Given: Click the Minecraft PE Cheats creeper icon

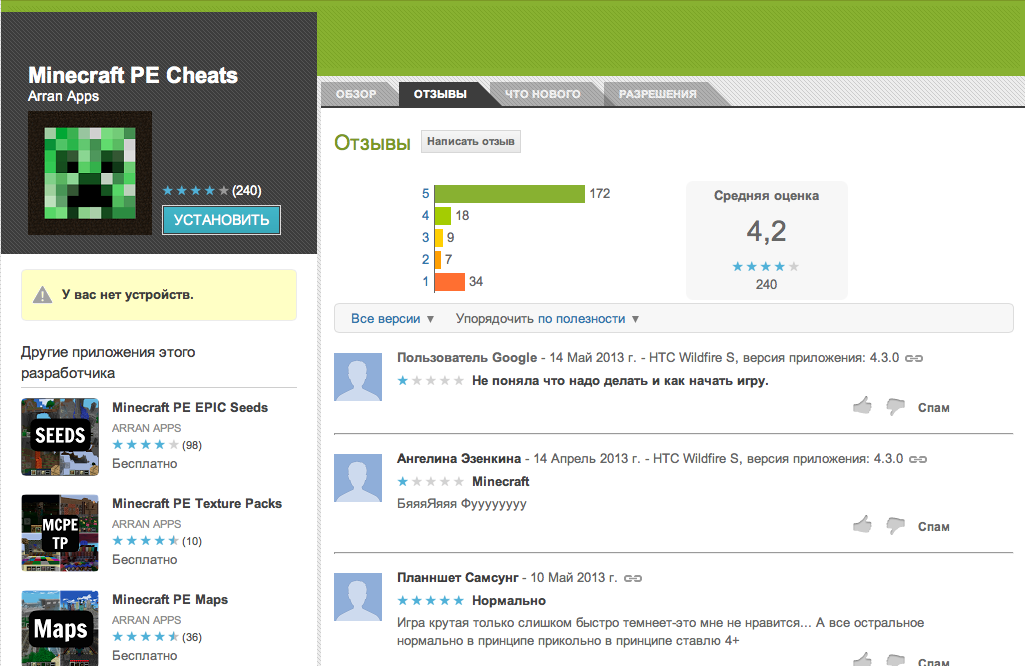Looking at the screenshot, I should point(90,173).
